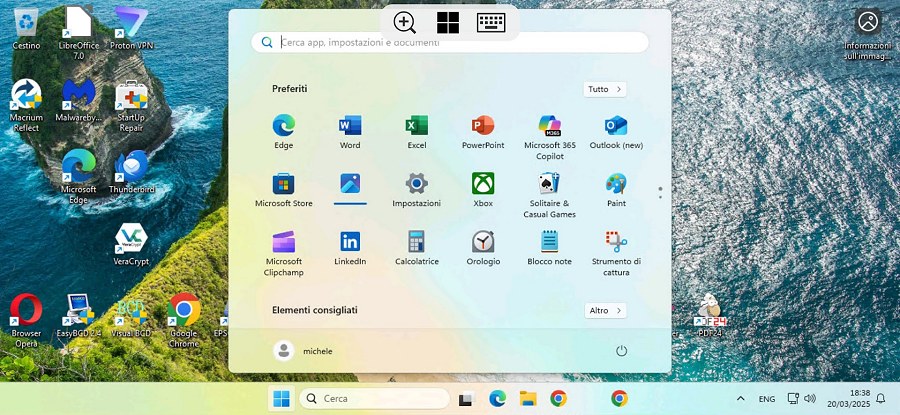Select the Browser Opera desktop icon
Image resolution: width=900 pixels, height=415 pixels.
click(26, 321)
